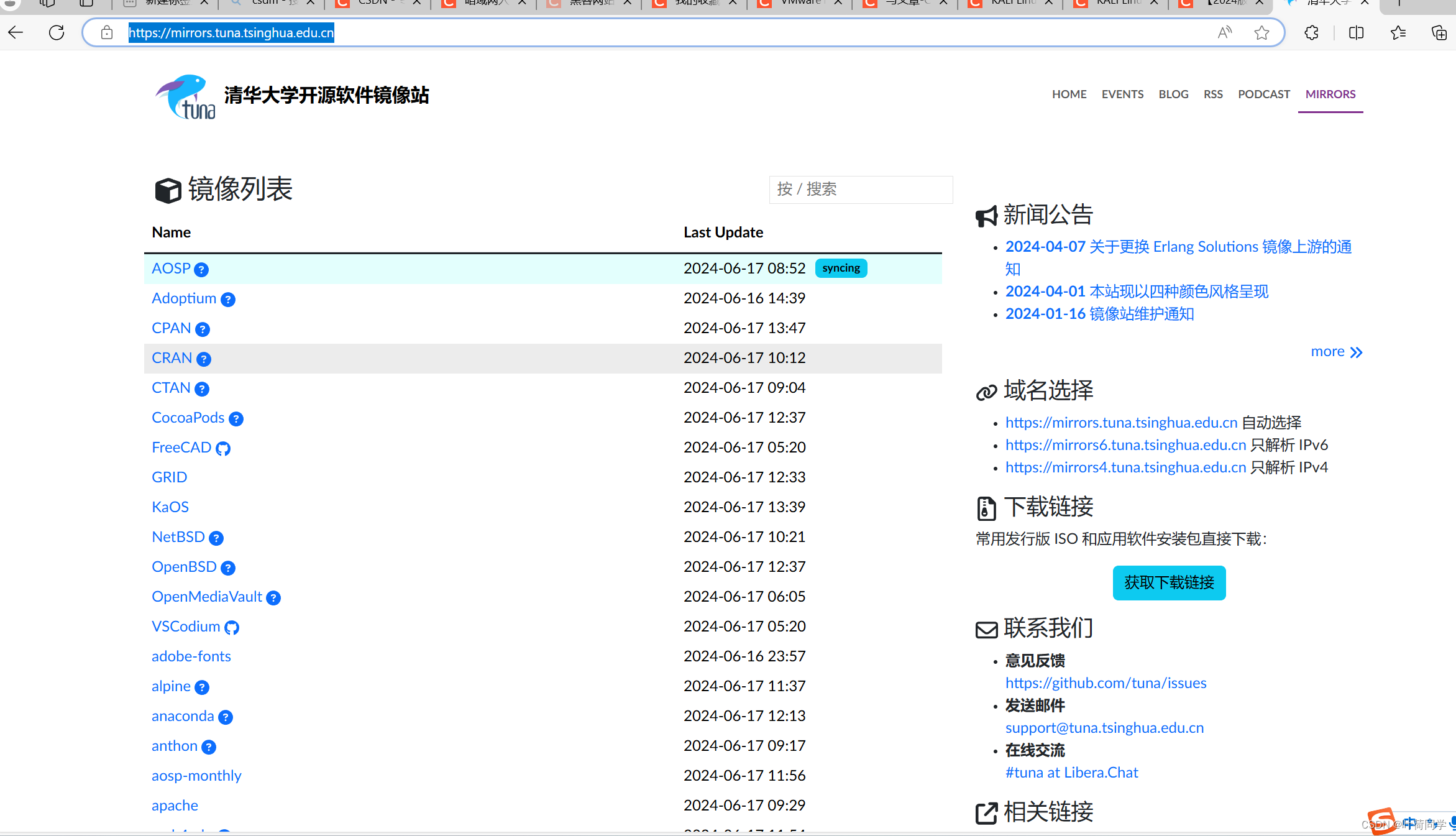
Task: Open the AOSP mirror link
Action: pyautogui.click(x=171, y=269)
